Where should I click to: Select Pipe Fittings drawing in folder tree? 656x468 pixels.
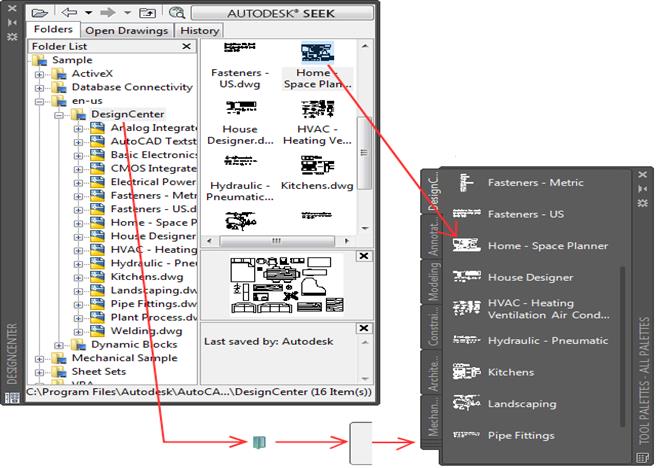tap(153, 304)
